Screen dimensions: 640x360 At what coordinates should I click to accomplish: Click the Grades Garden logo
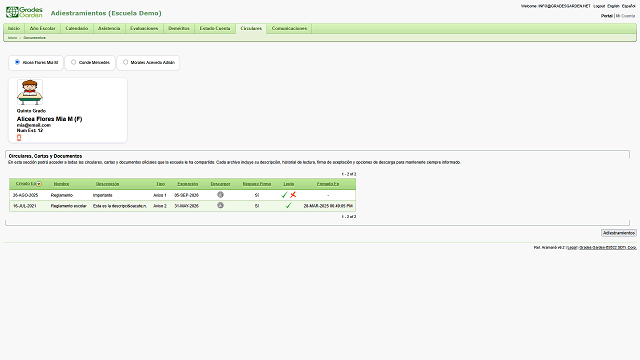[24, 12]
